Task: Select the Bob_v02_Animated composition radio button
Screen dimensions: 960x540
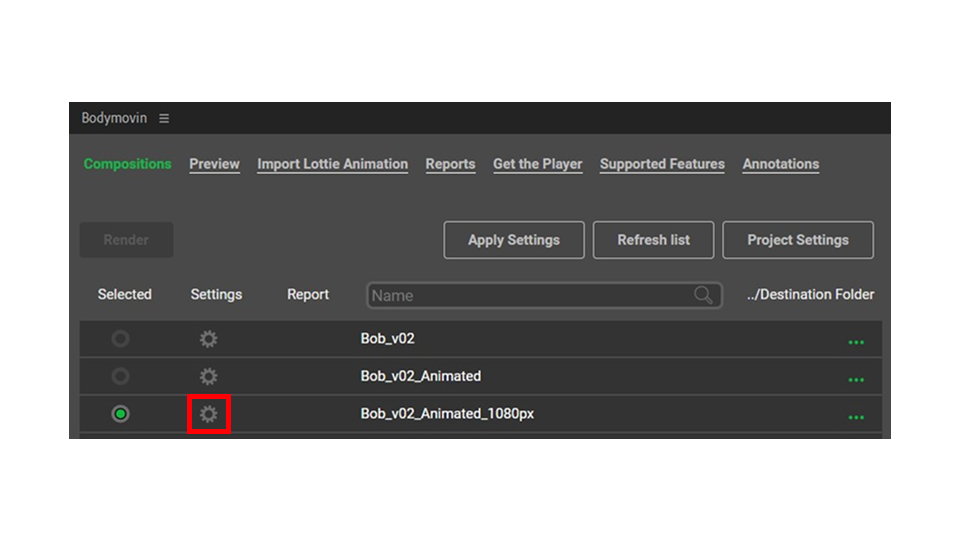Action: pos(121,376)
